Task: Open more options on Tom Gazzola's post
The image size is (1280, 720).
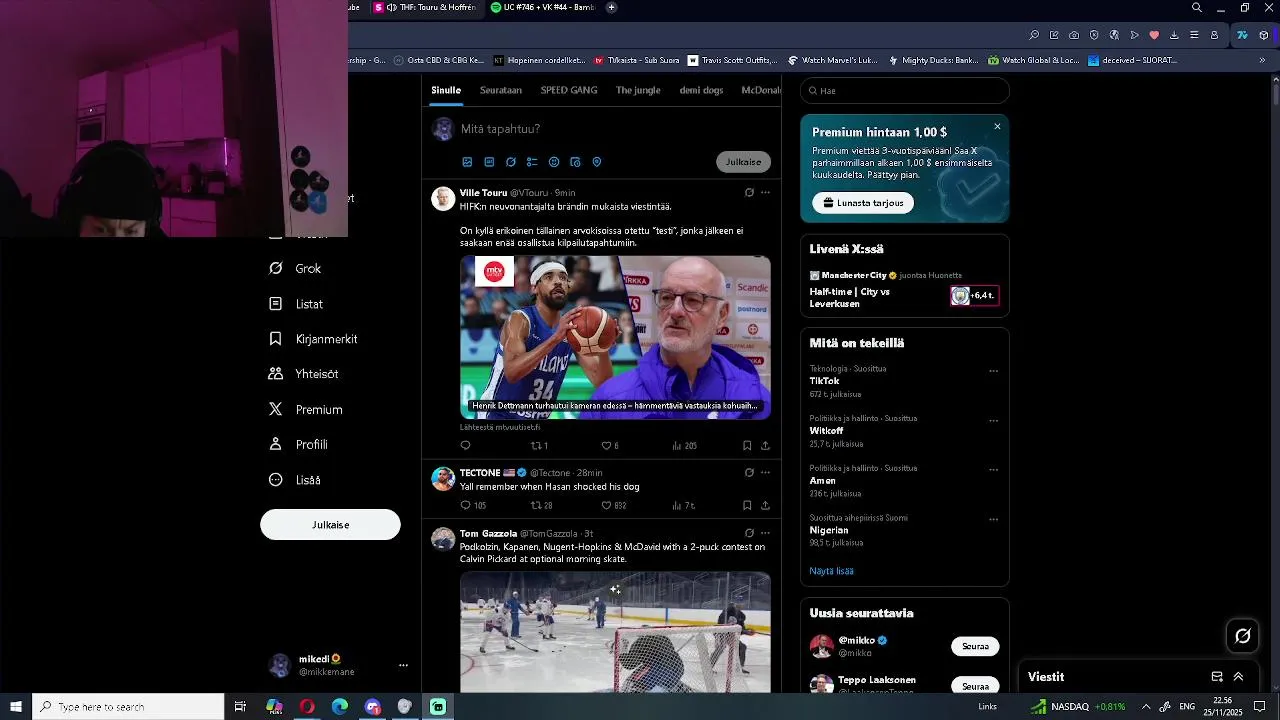Action: tap(765, 534)
